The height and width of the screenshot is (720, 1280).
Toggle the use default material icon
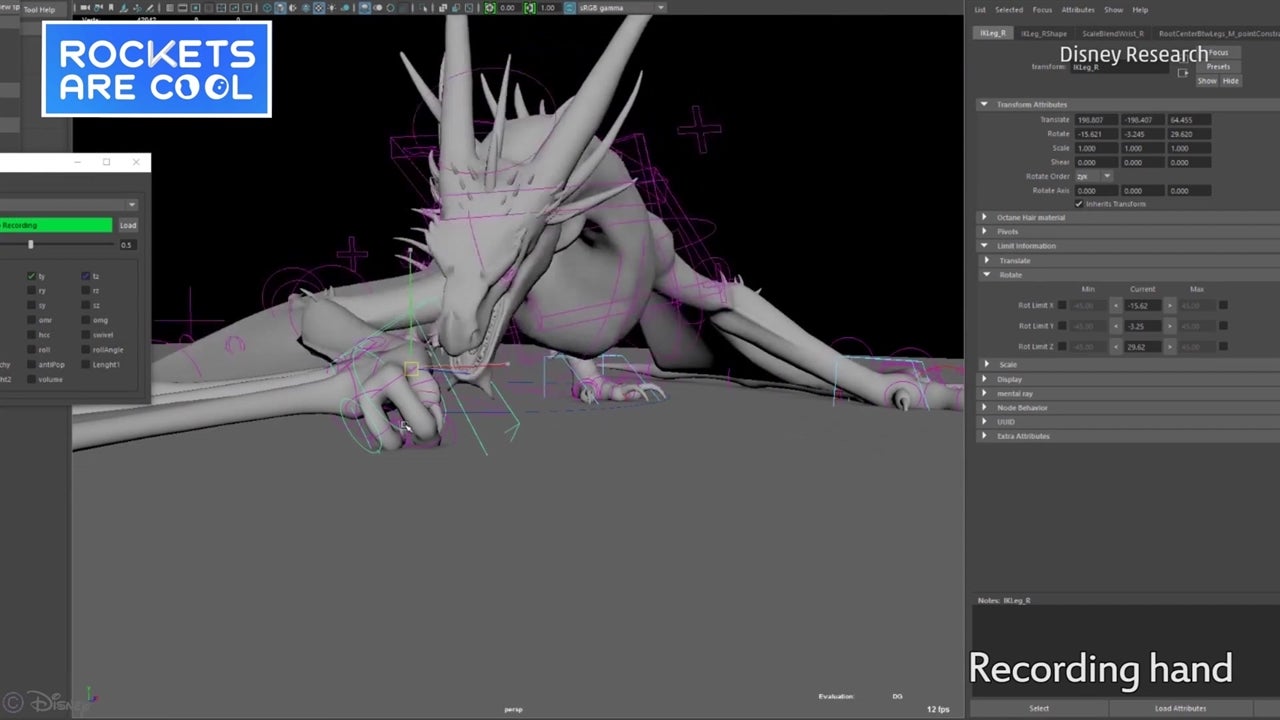tap(293, 7)
